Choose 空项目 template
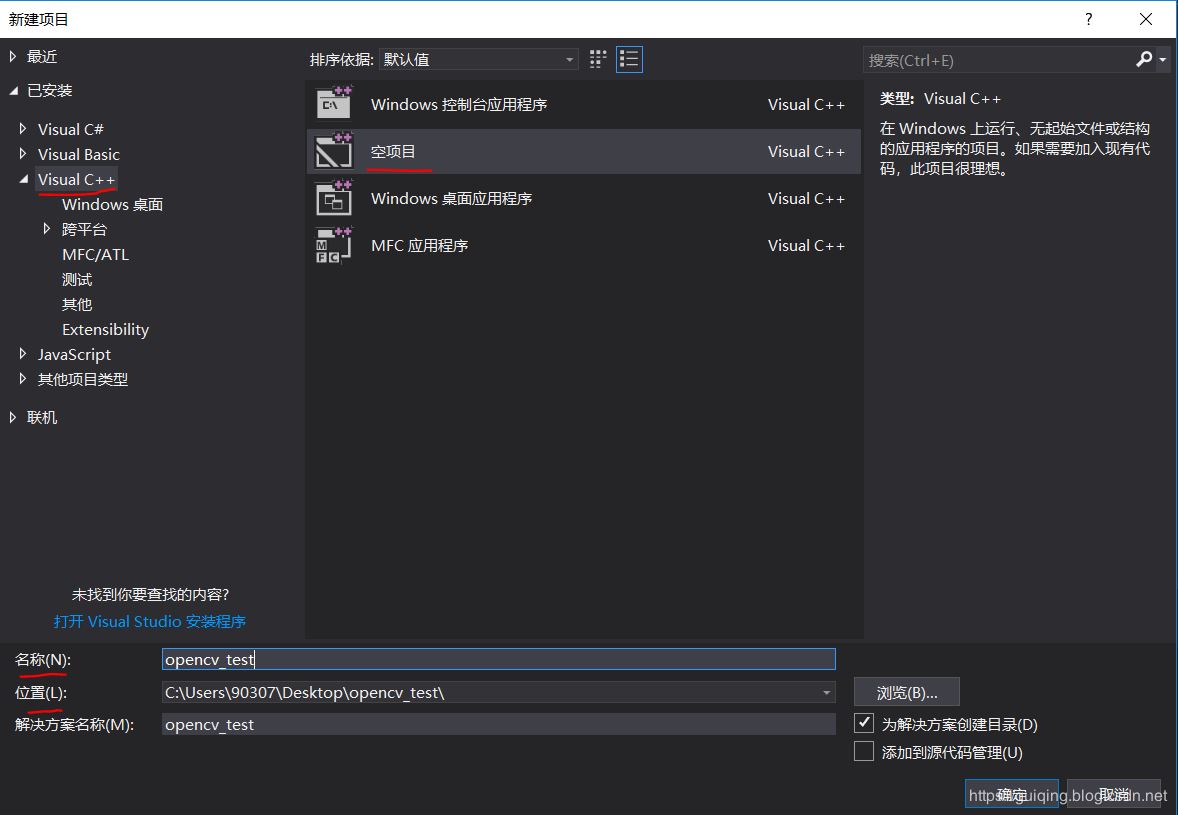This screenshot has width=1178, height=815. pyautogui.click(x=584, y=151)
